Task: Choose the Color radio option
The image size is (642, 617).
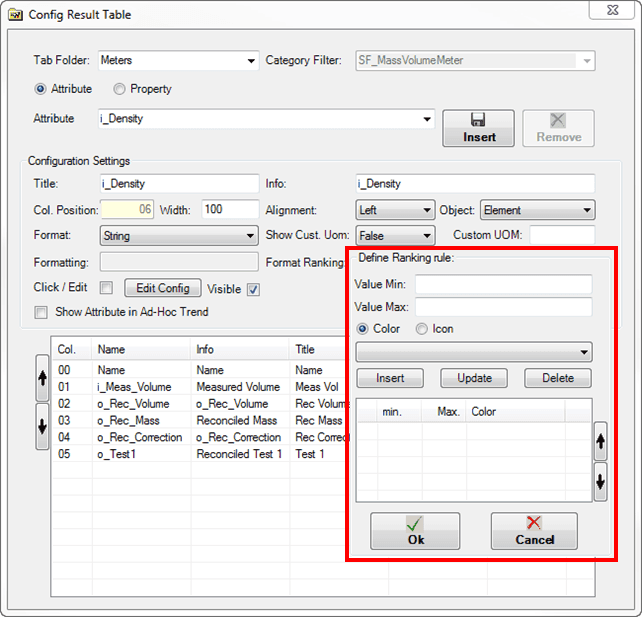Action: coord(362,329)
